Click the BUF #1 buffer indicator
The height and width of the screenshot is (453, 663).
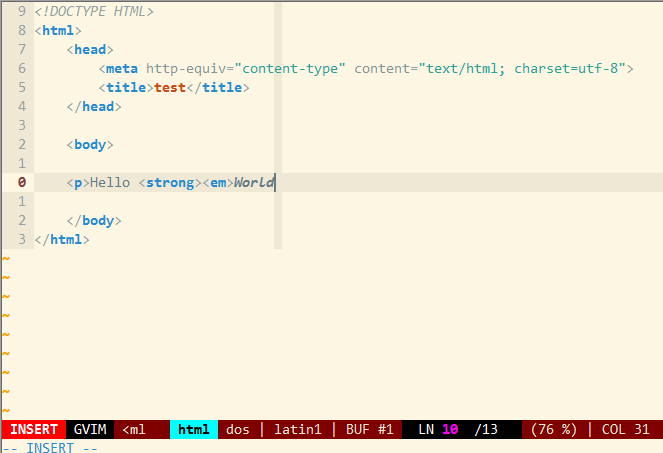coord(369,429)
